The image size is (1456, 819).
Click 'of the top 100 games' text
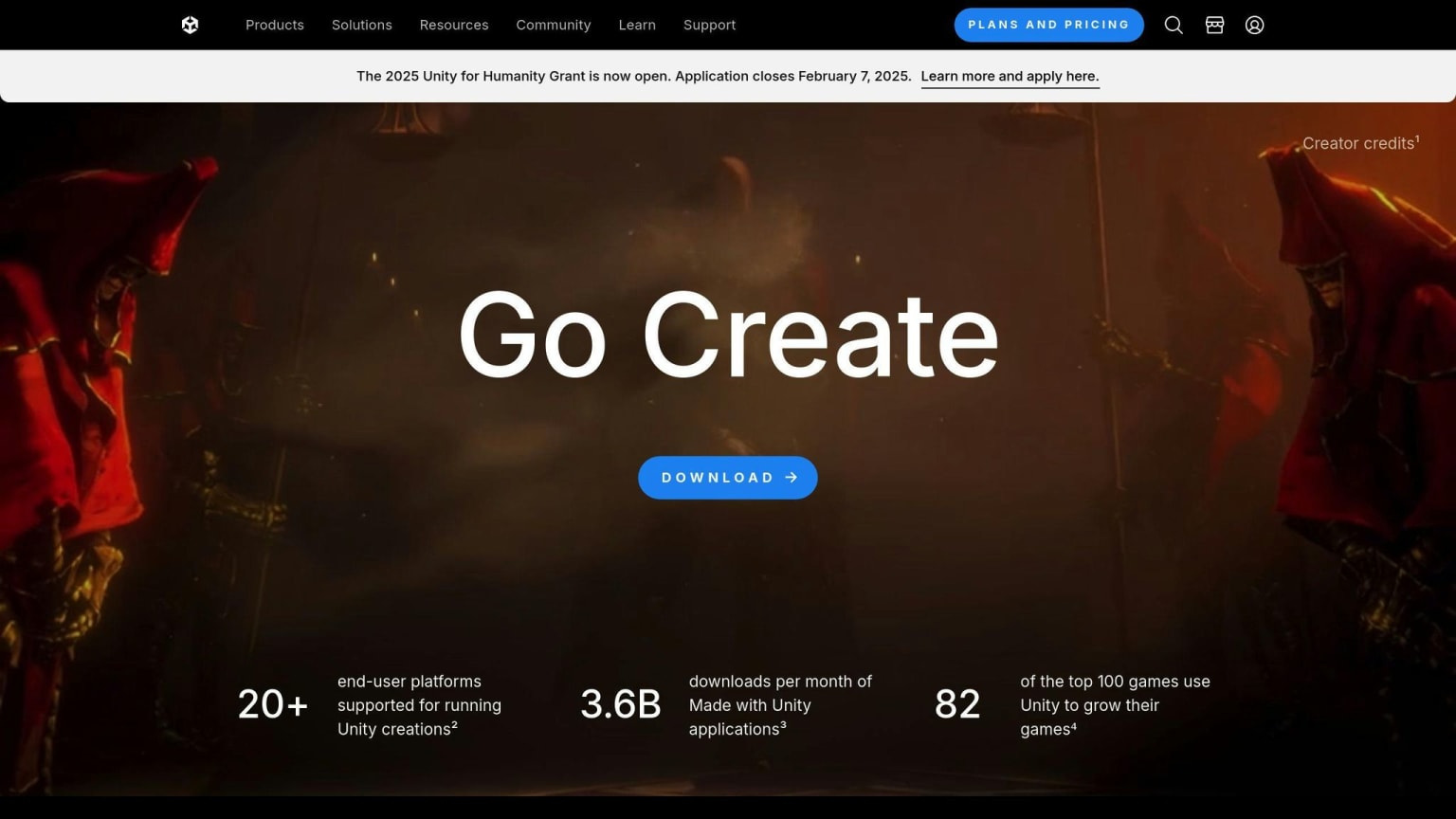(x=1115, y=705)
